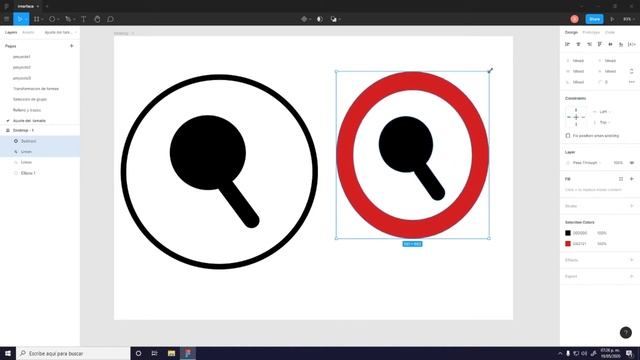Switch to the Code tab
The image size is (640, 360).
pyautogui.click(x=610, y=32)
